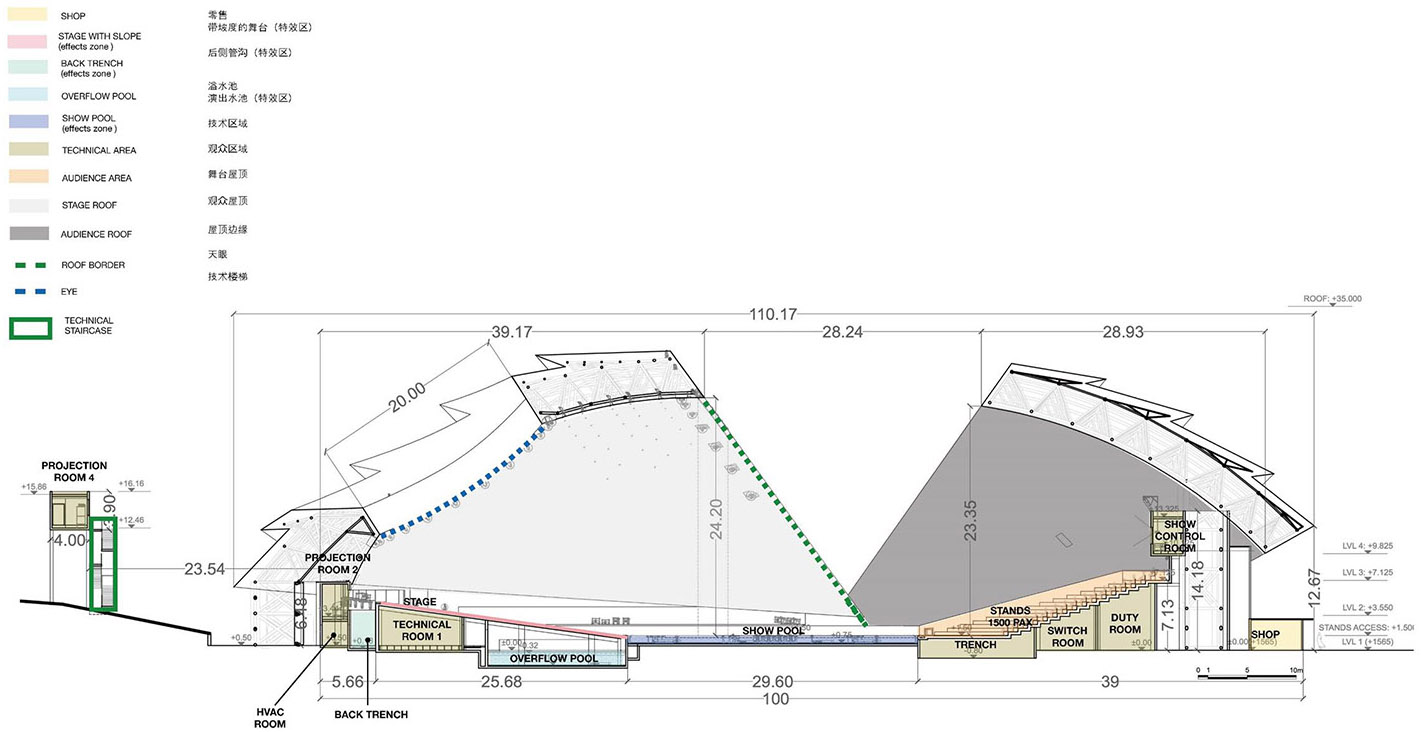Click the 'EYE' legend label
This screenshot has width=1421, height=732.
click(69, 292)
